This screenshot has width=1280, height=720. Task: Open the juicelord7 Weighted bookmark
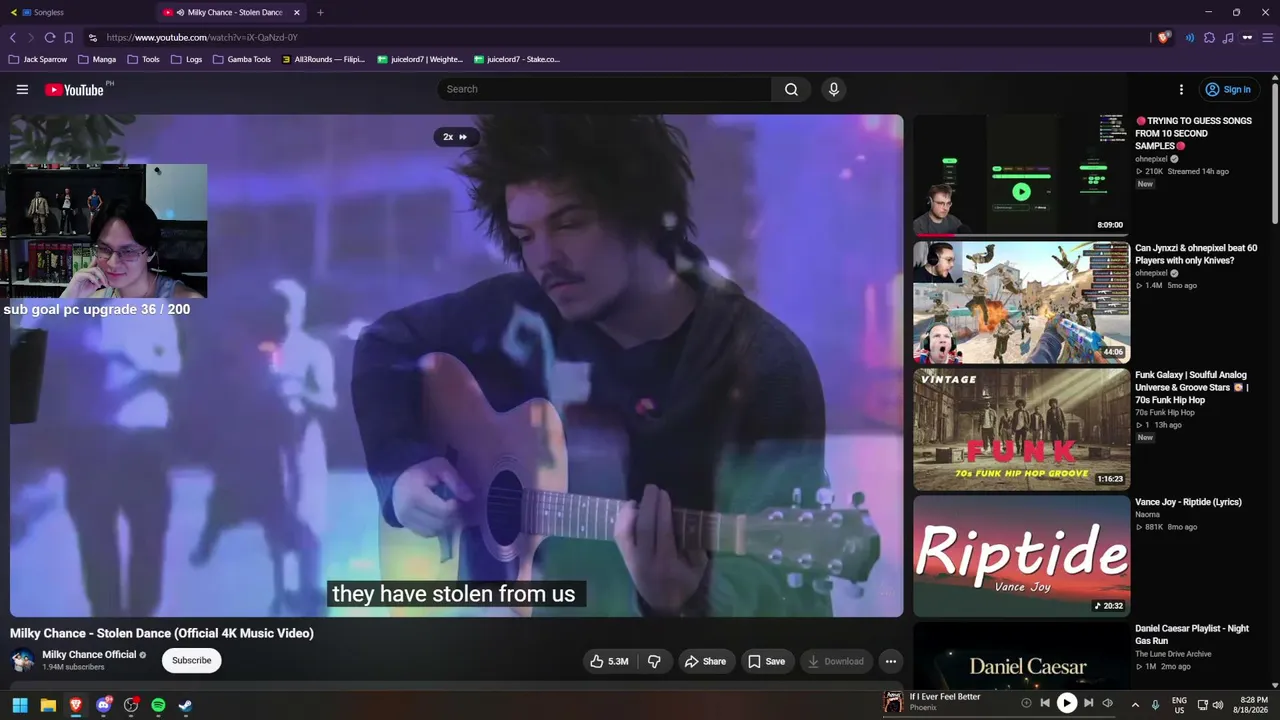(x=420, y=59)
